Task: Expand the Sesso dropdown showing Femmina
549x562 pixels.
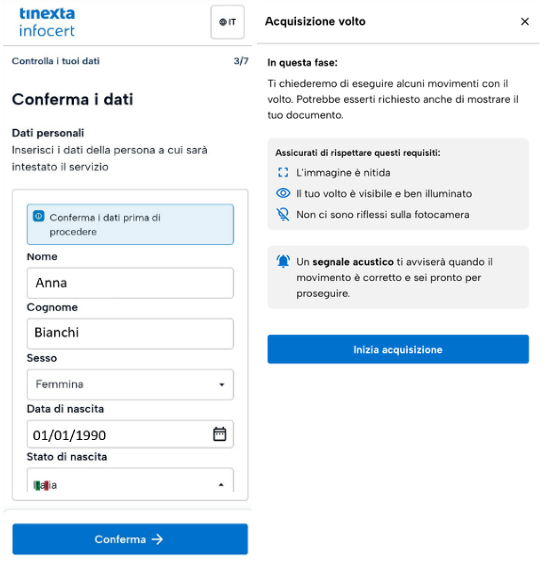Action: pos(130,384)
